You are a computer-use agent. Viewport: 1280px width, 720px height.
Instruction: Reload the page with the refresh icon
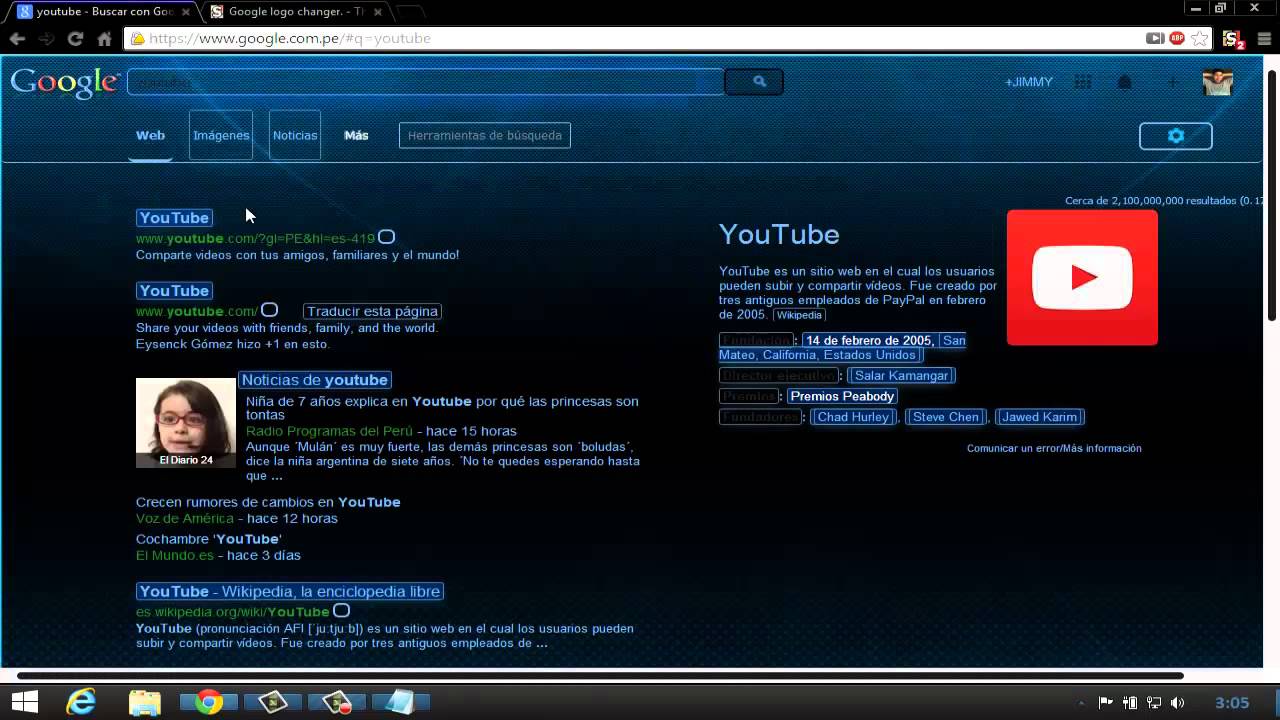click(x=75, y=38)
